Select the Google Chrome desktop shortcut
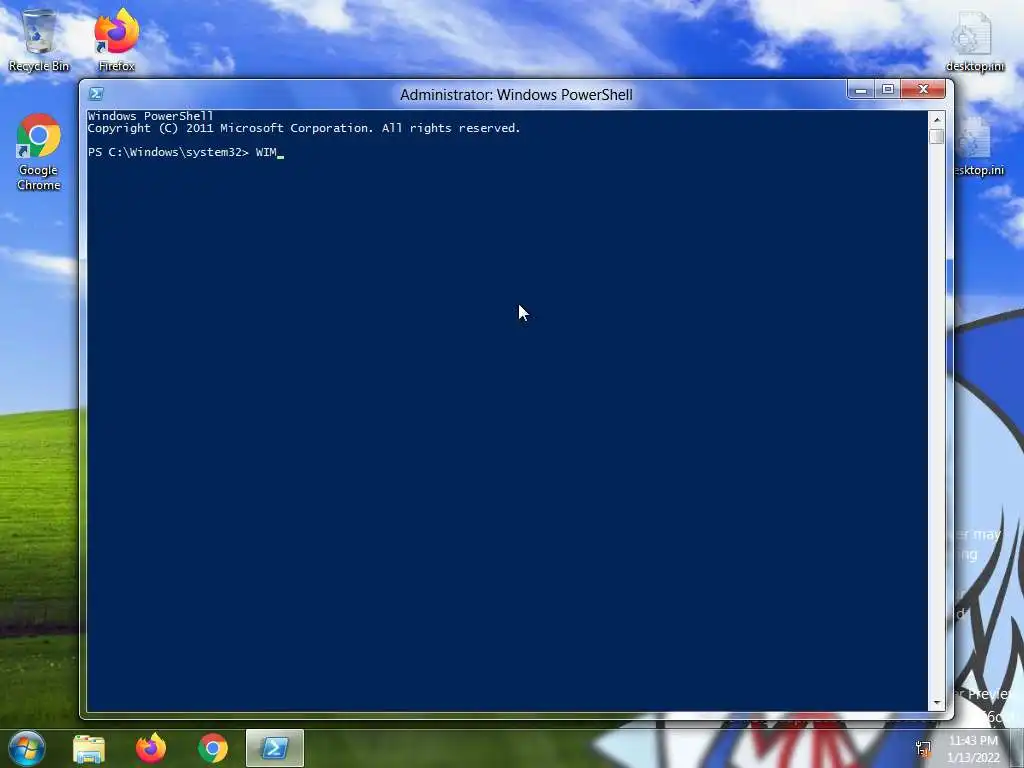Screen dimensions: 1024x768 point(39,152)
